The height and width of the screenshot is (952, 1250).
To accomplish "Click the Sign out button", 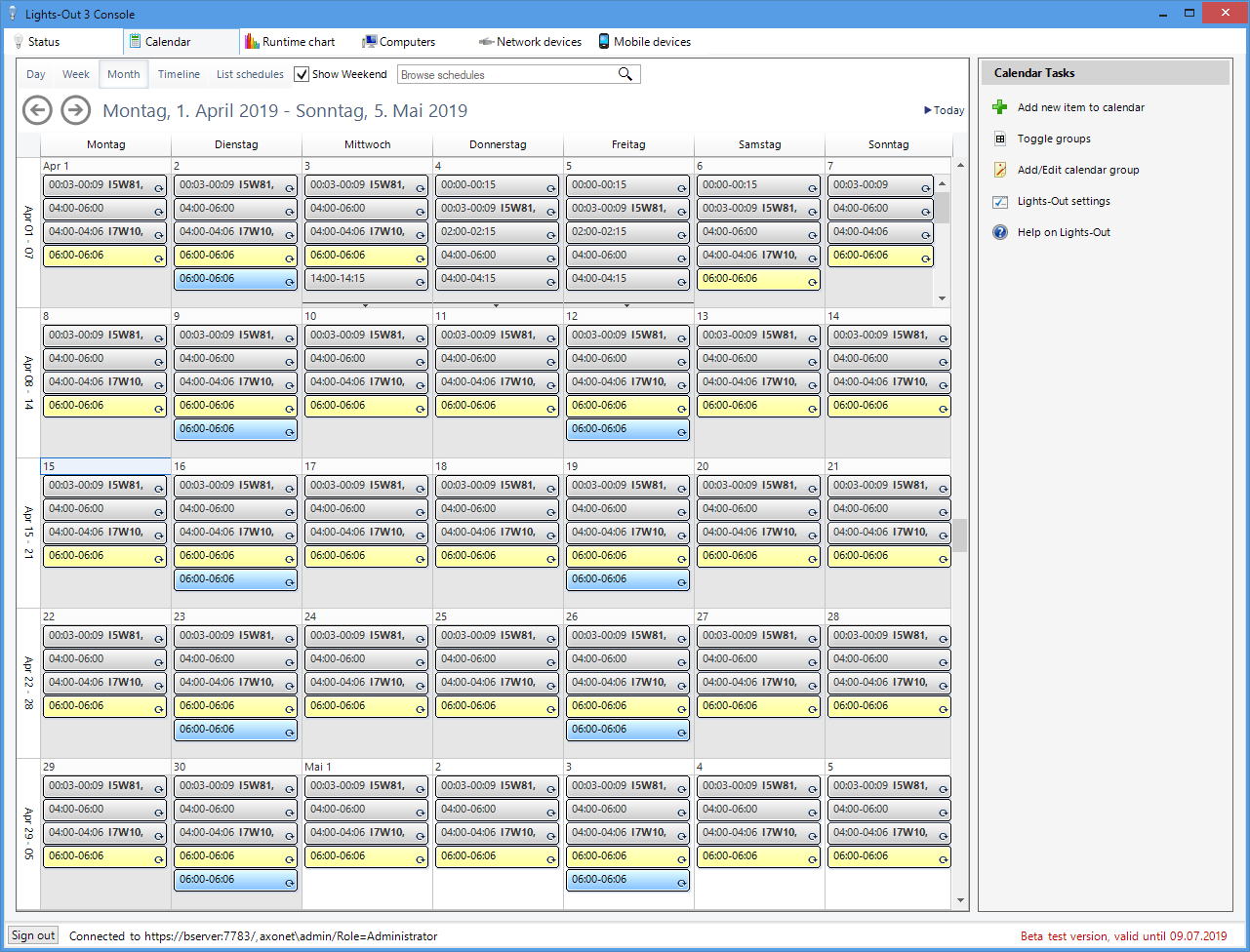I will tap(33, 935).
